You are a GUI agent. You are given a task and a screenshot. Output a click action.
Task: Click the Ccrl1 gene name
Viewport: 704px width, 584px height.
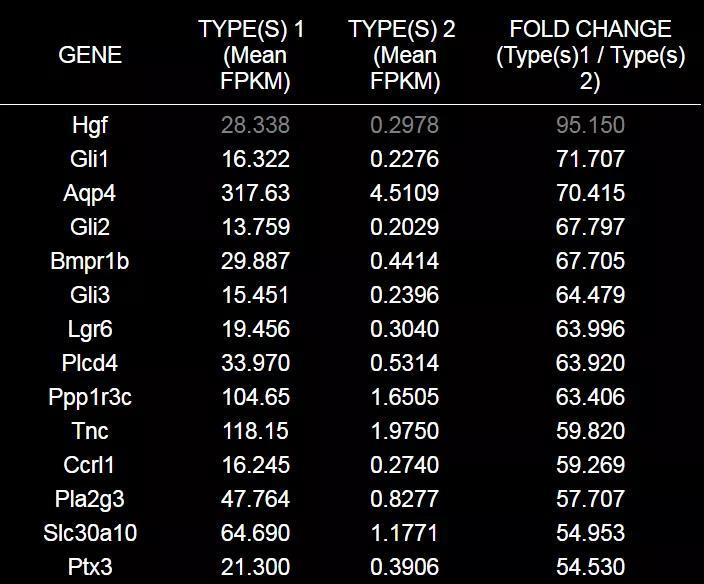pos(90,465)
